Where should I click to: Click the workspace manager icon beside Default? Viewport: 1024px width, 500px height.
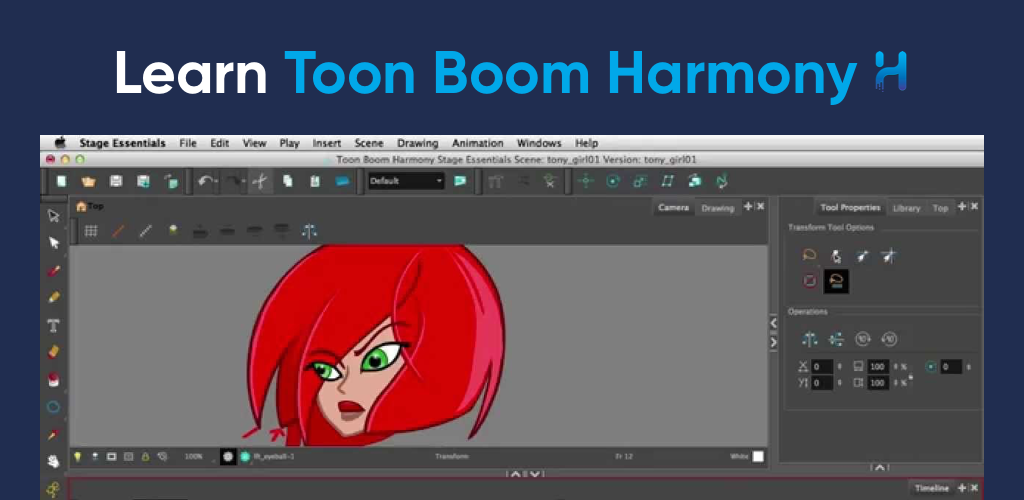460,181
